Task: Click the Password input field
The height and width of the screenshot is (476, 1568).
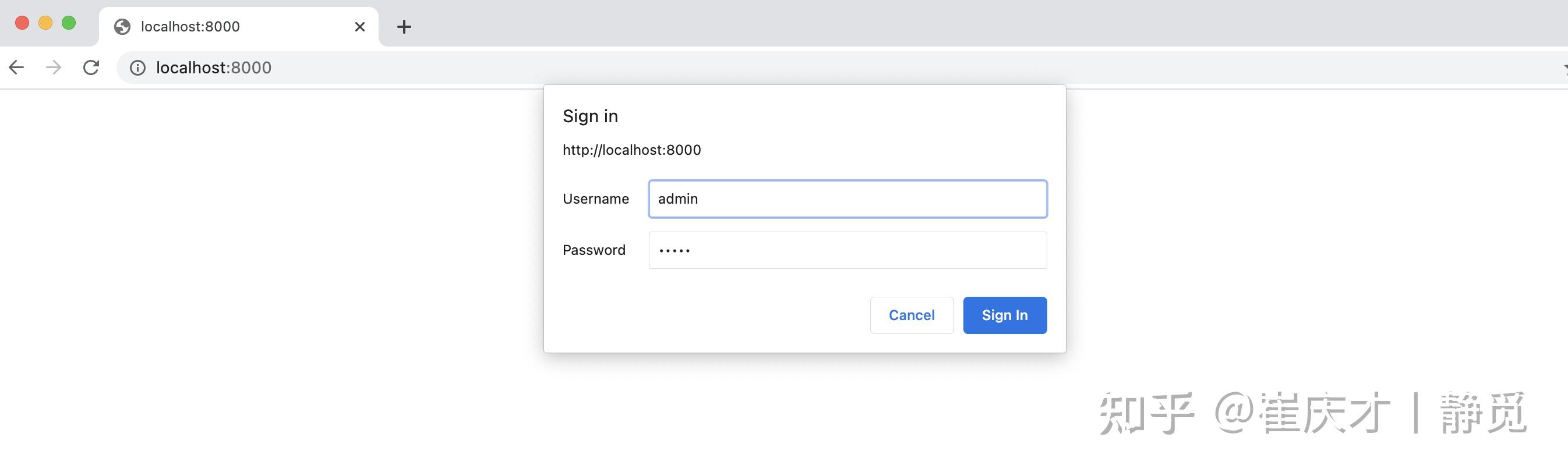Action: click(847, 250)
